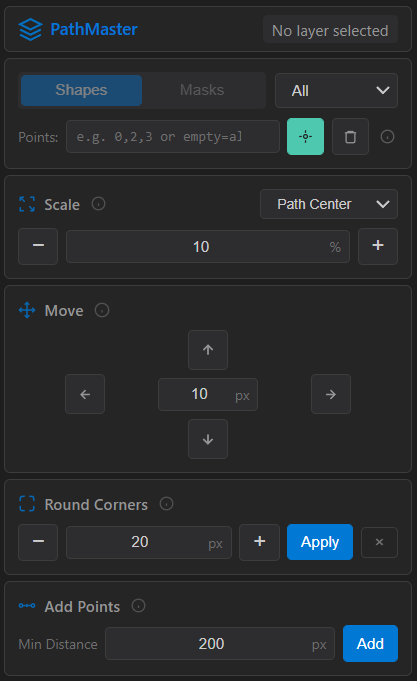The height and width of the screenshot is (681, 417).
Task: Click the Points: label
Action: point(38,137)
